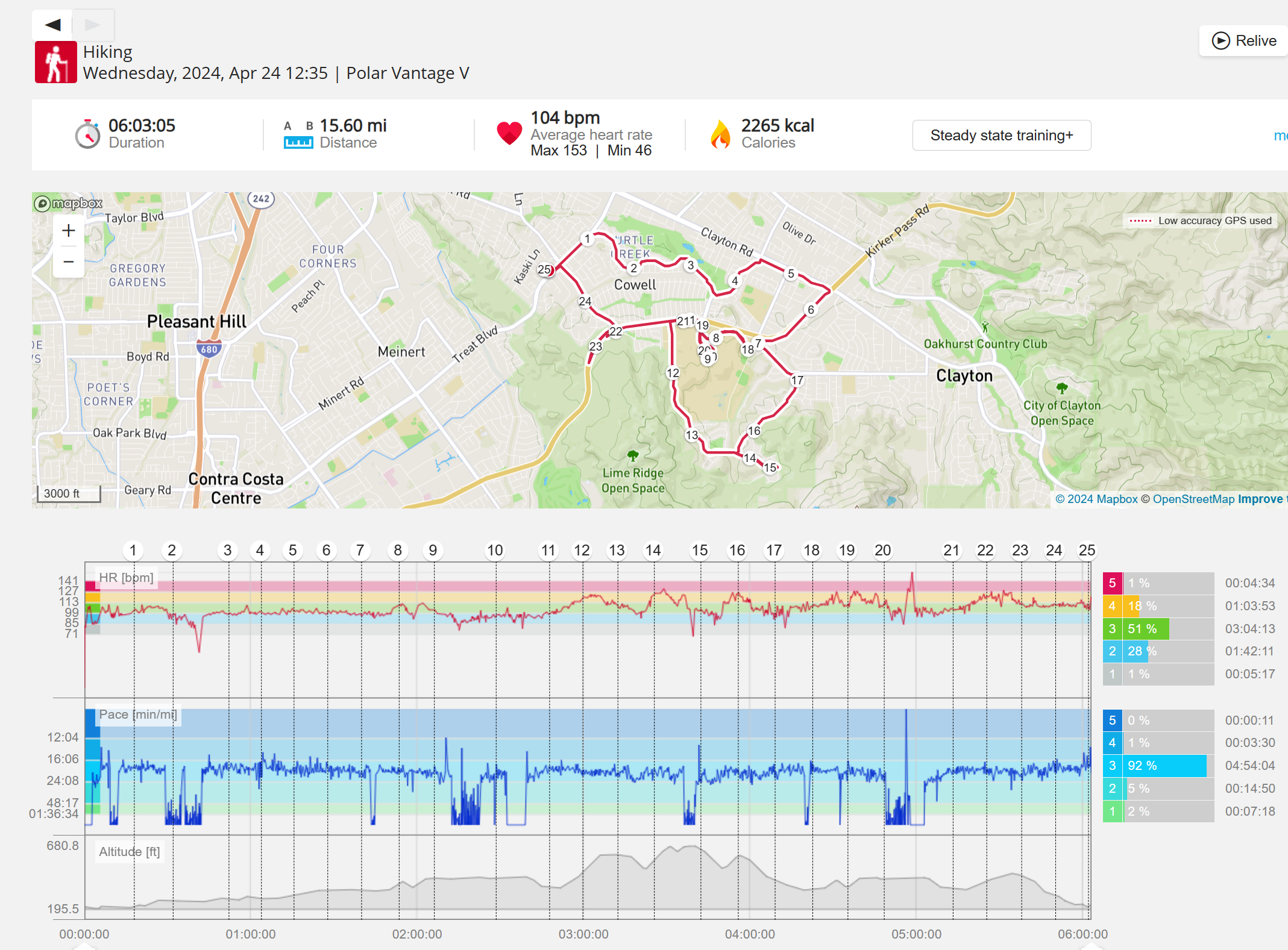Click the HR [bpm] chart label
Screen dimensions: 1288x950
point(126,578)
